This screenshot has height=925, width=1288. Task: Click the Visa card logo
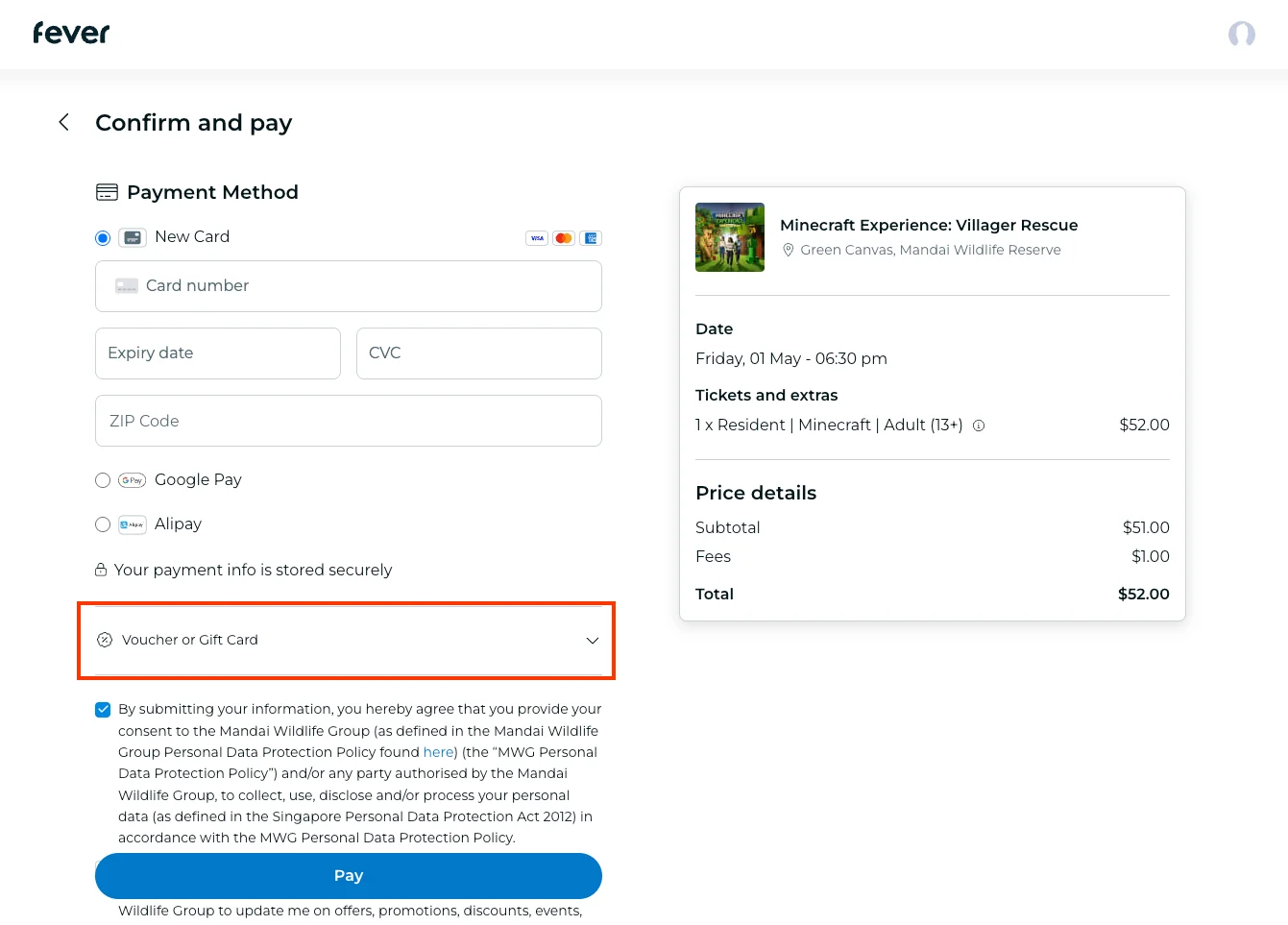tap(537, 238)
